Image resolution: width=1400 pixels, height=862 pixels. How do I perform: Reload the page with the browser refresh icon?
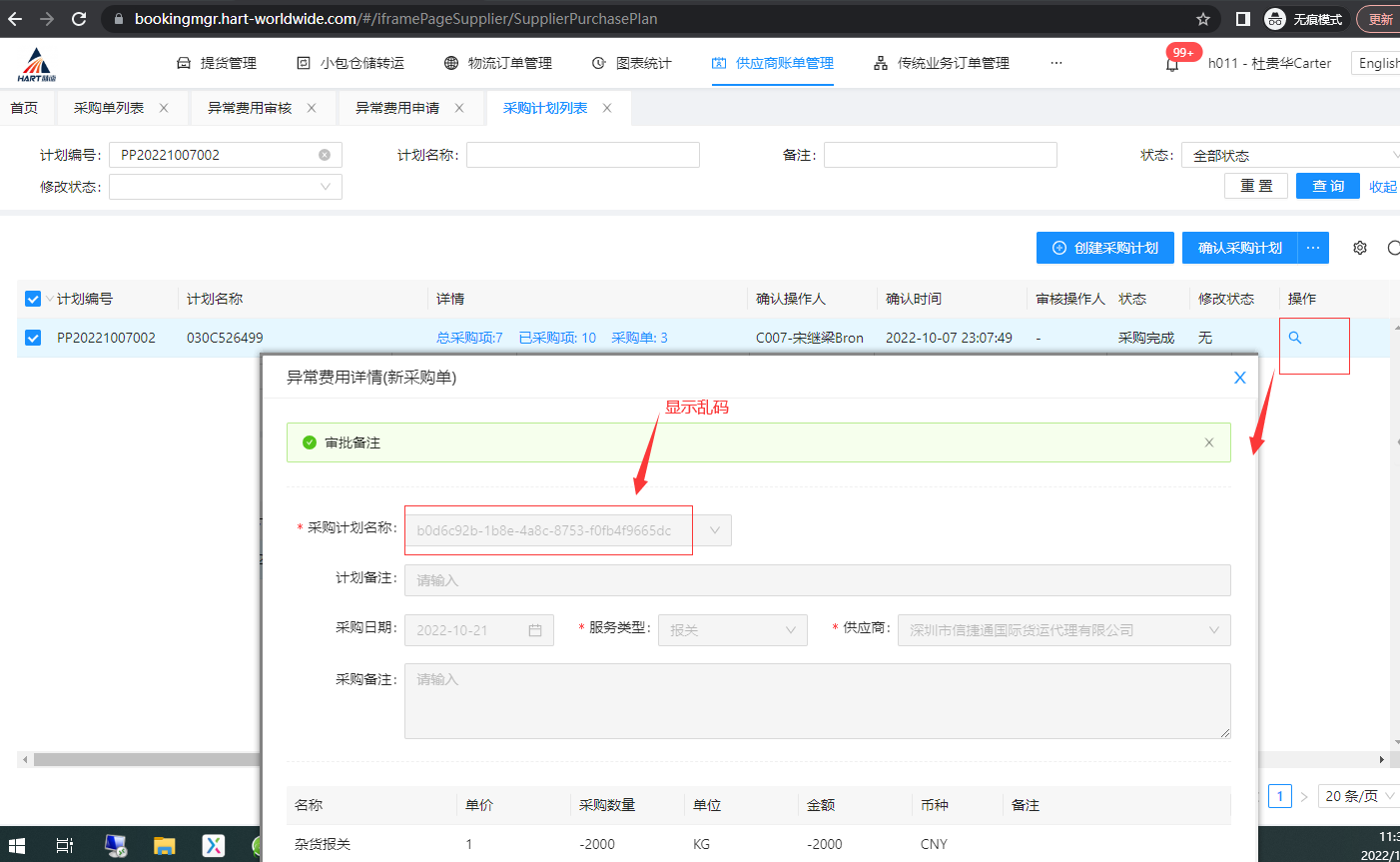coord(79,19)
